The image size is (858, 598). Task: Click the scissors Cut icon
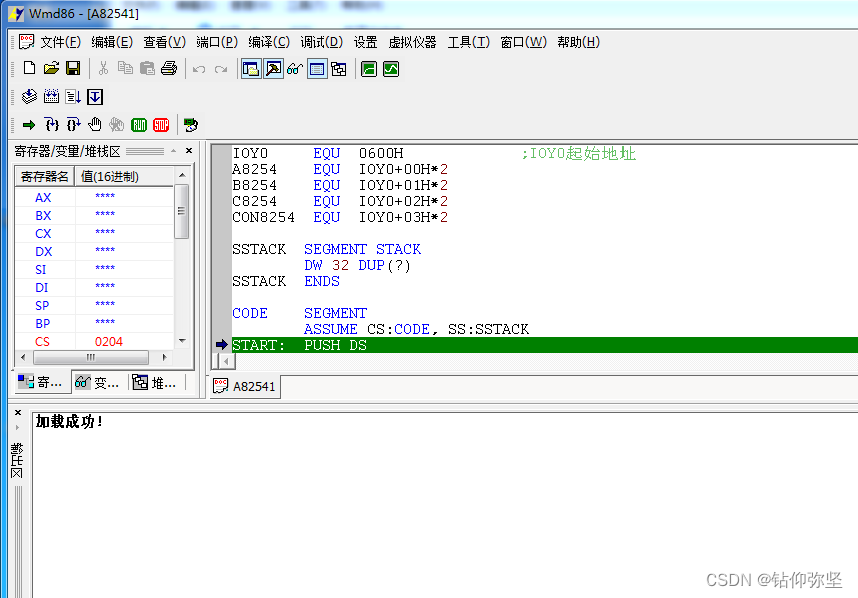(x=103, y=68)
